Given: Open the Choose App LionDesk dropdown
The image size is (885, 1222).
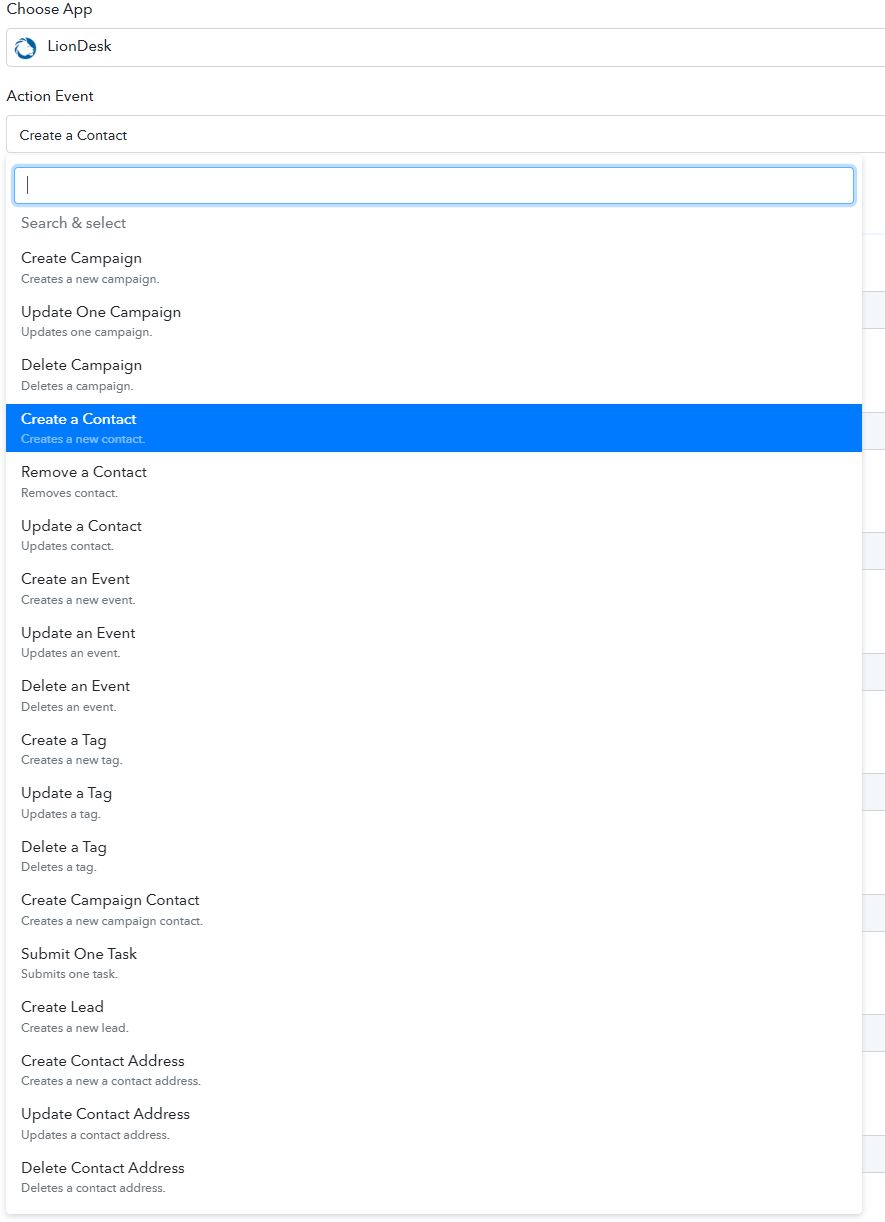Looking at the screenshot, I should [445, 47].
